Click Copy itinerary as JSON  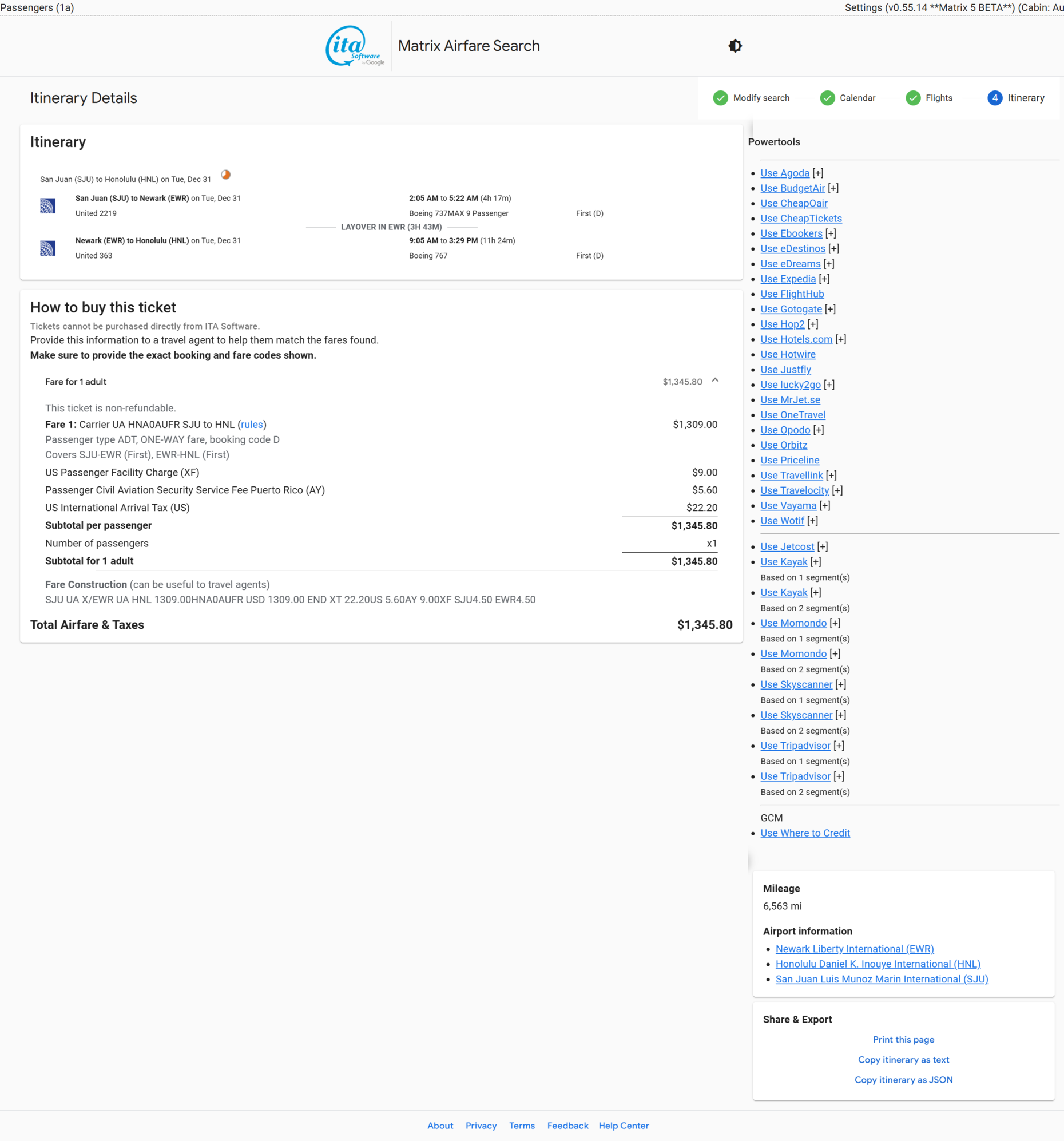[903, 1080]
